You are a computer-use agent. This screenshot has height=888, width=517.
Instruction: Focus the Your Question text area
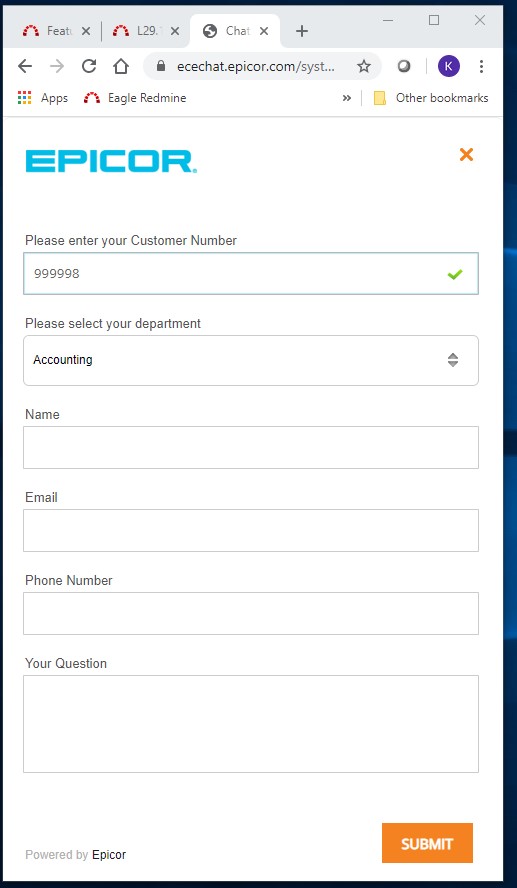[x=251, y=724]
